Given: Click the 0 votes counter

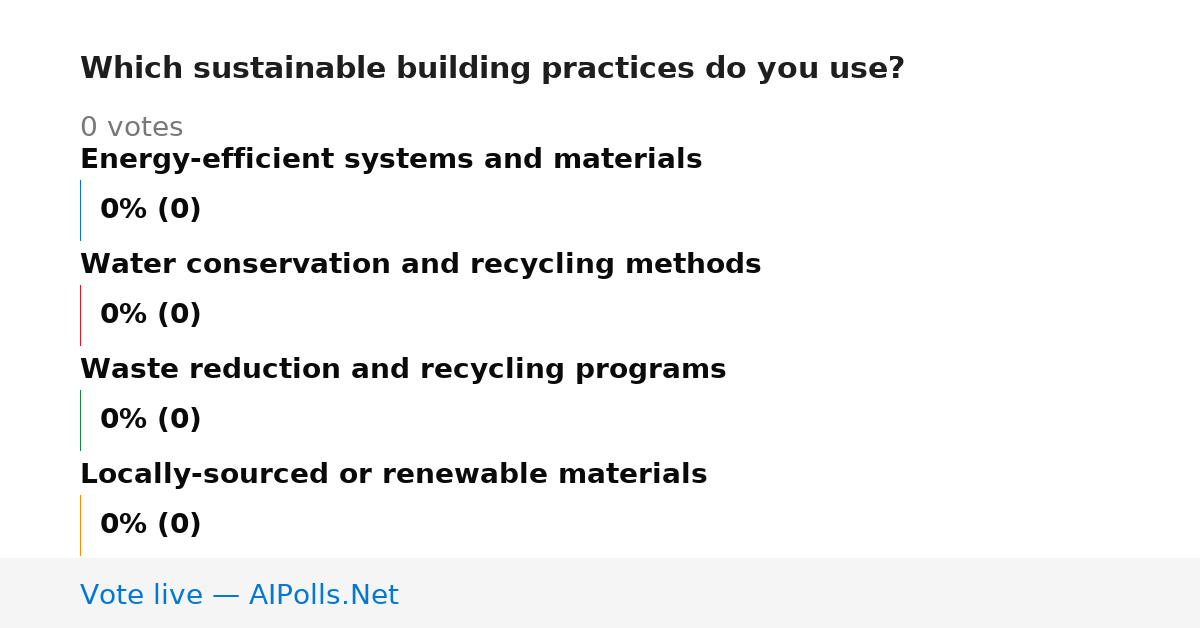Looking at the screenshot, I should point(131,128).
